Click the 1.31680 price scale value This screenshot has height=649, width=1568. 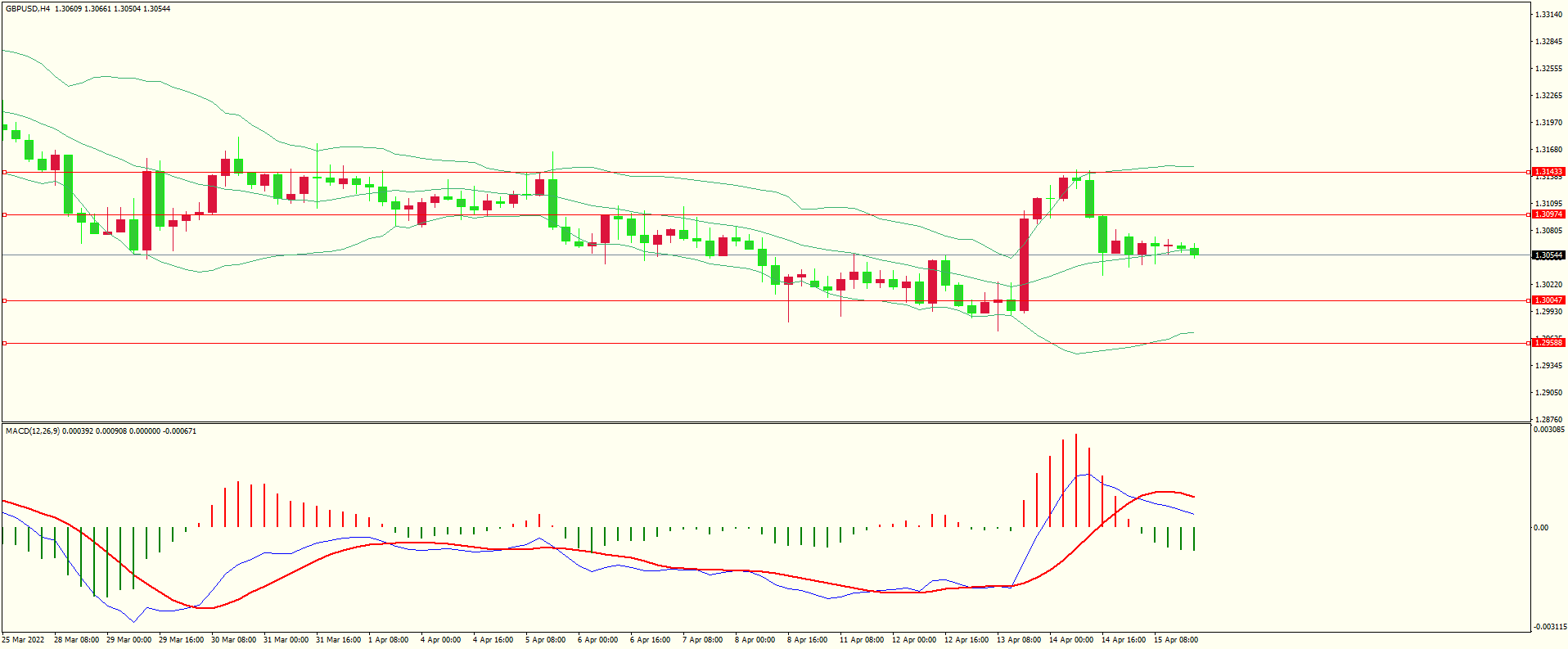pos(1548,150)
